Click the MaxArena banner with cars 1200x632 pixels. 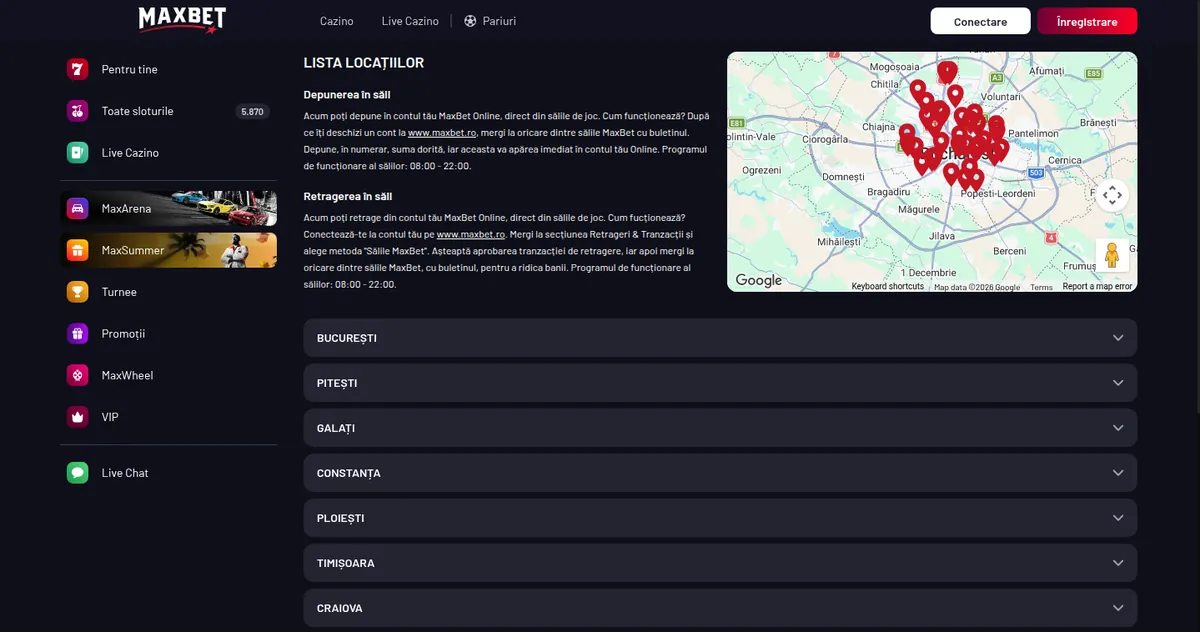(168, 209)
